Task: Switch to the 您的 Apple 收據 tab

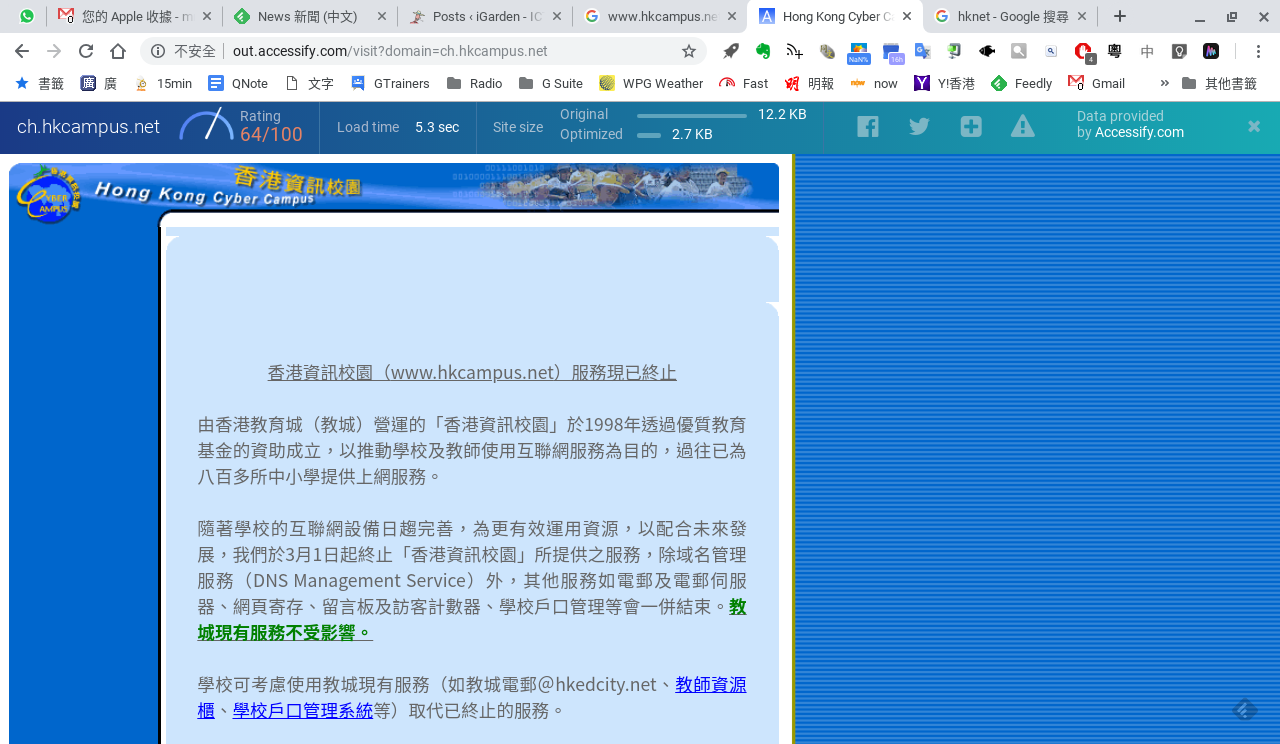Action: pyautogui.click(x=134, y=16)
